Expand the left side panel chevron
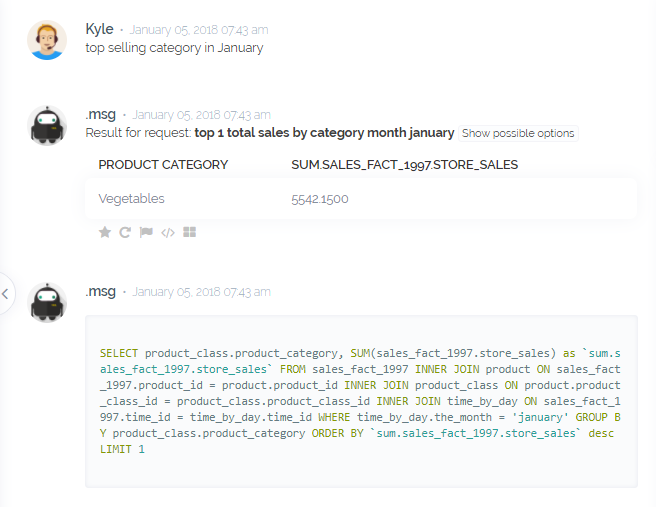This screenshot has height=507, width=656. pyautogui.click(x=5, y=294)
